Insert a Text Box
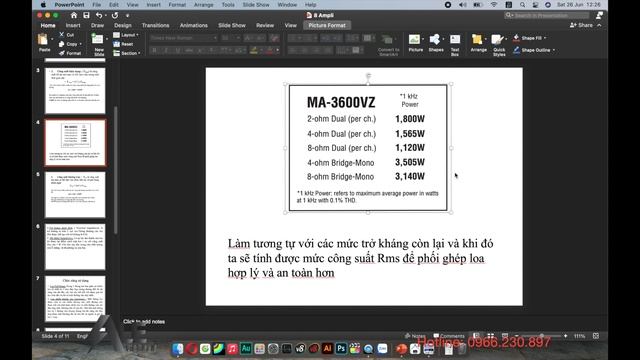The height and width of the screenshot is (360, 640). coord(455,45)
